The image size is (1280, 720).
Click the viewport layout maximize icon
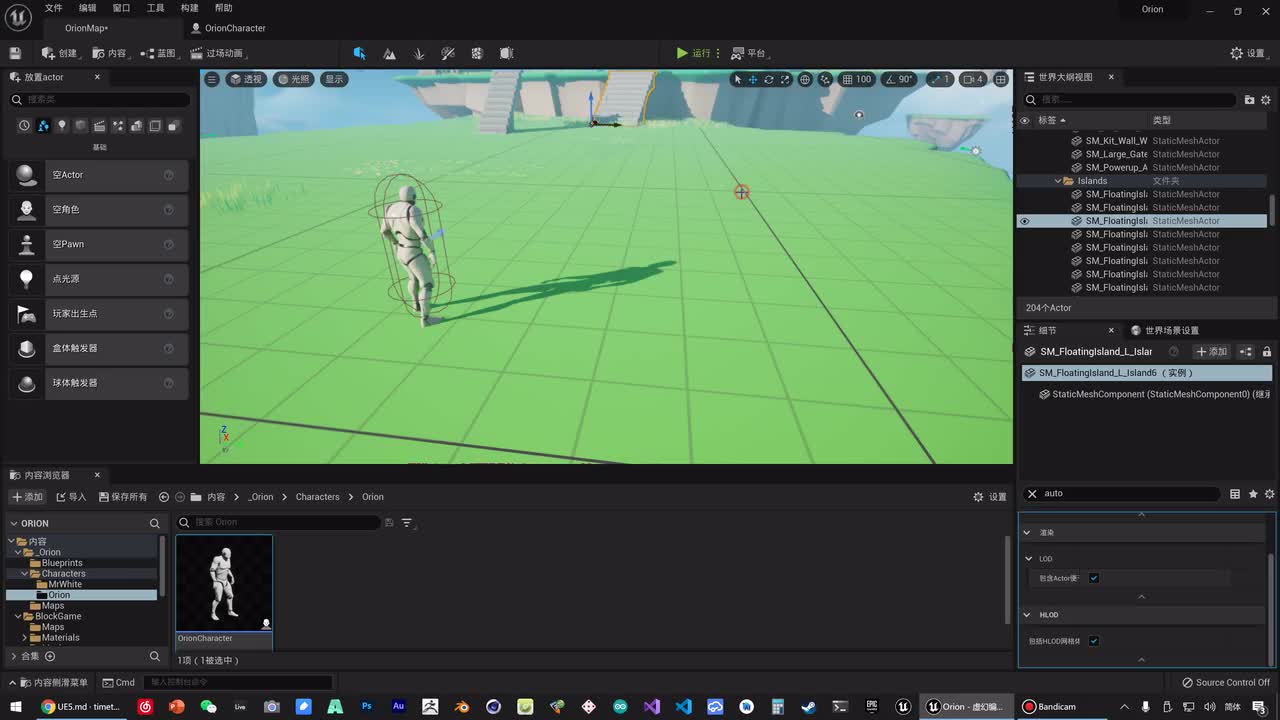pyautogui.click(x=1000, y=79)
